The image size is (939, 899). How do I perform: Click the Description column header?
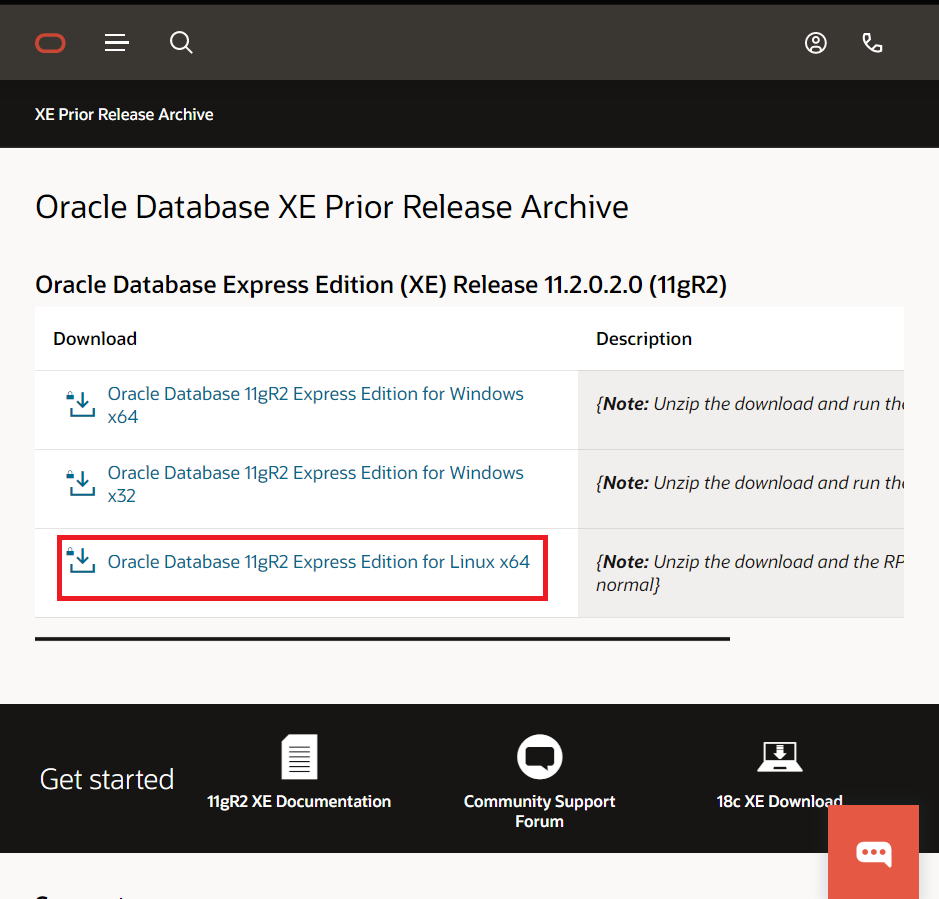click(x=644, y=339)
